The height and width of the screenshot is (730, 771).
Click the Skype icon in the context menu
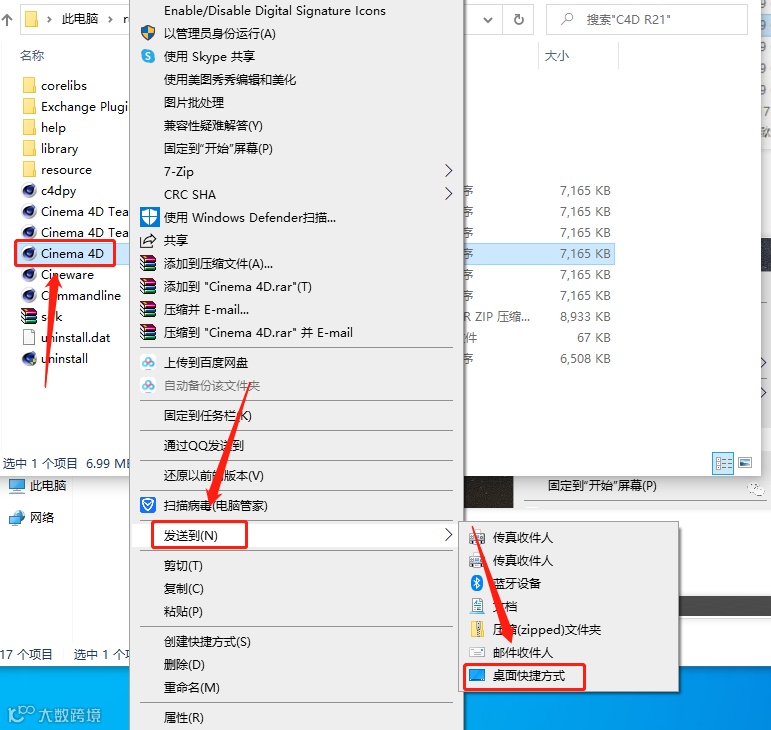click(x=148, y=56)
